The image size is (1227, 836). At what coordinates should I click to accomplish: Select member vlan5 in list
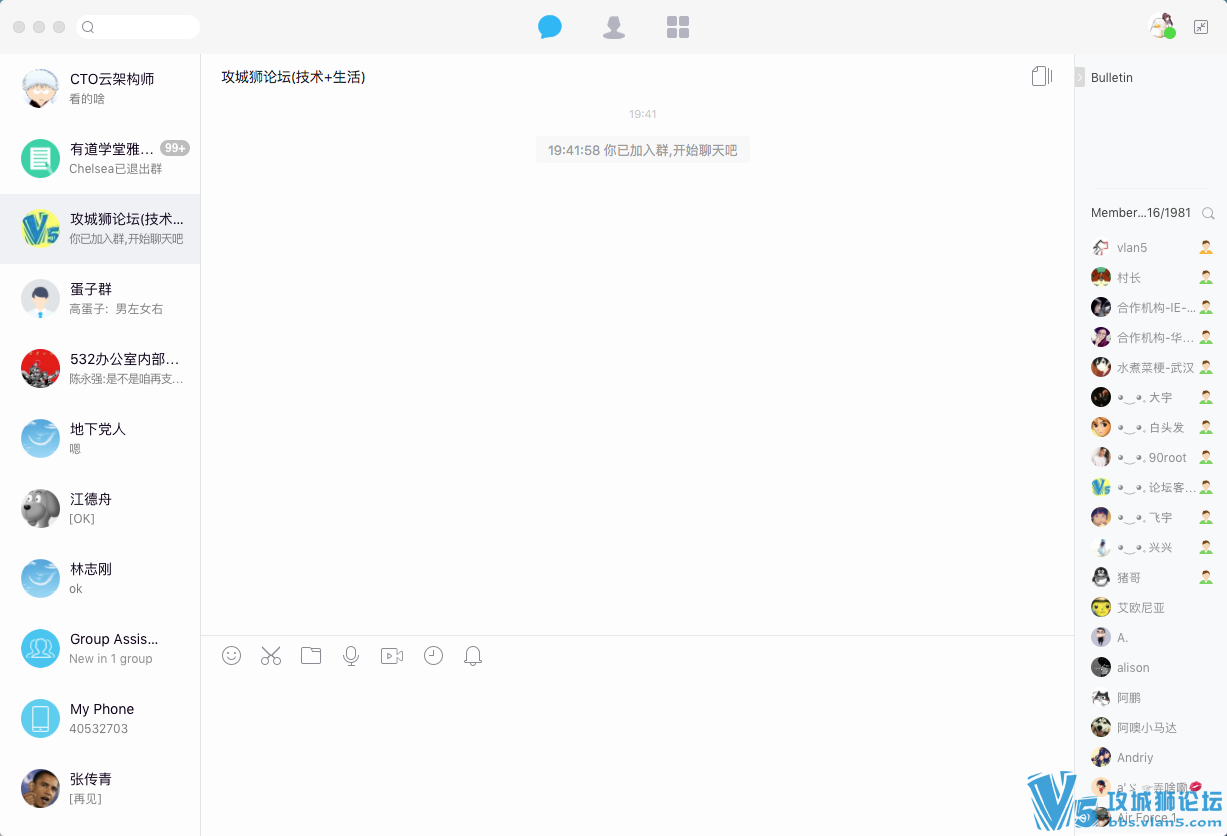(1151, 247)
